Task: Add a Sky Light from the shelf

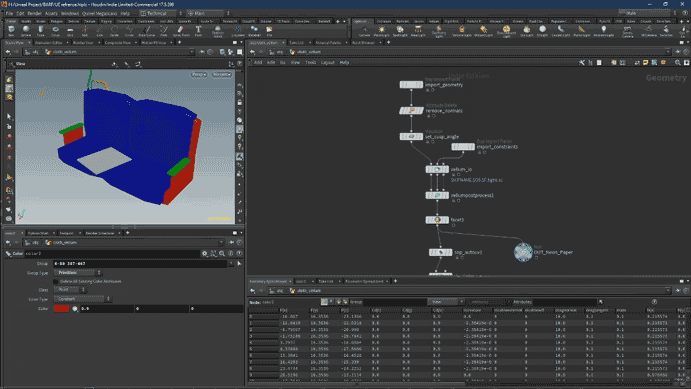Action: 527,30
